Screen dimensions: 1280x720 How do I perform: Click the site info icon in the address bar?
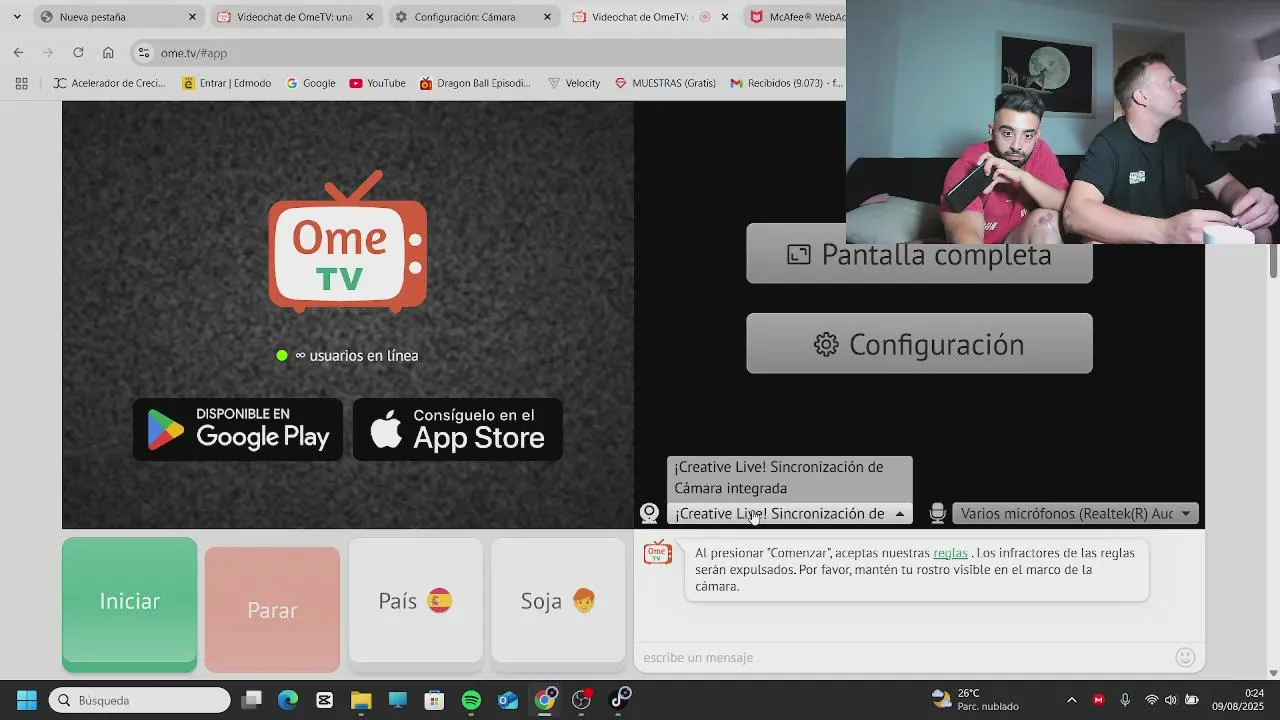[x=144, y=53]
